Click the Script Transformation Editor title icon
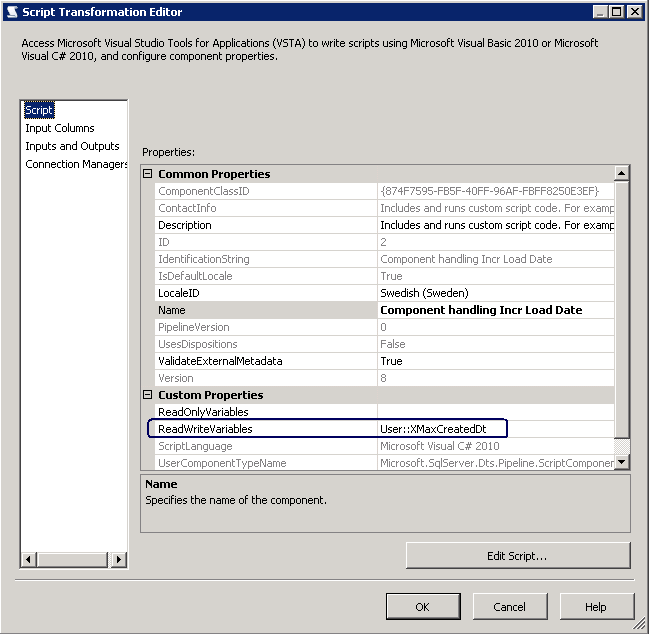649x634 pixels. [x=11, y=11]
